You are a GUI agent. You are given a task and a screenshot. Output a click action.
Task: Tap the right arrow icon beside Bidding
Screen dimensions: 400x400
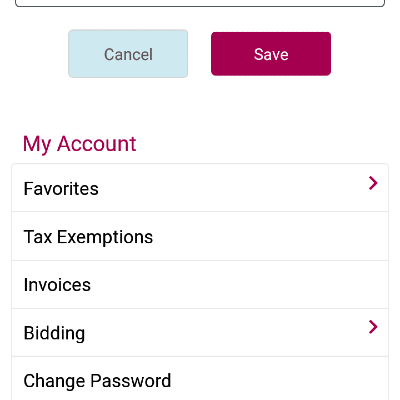[x=373, y=327]
